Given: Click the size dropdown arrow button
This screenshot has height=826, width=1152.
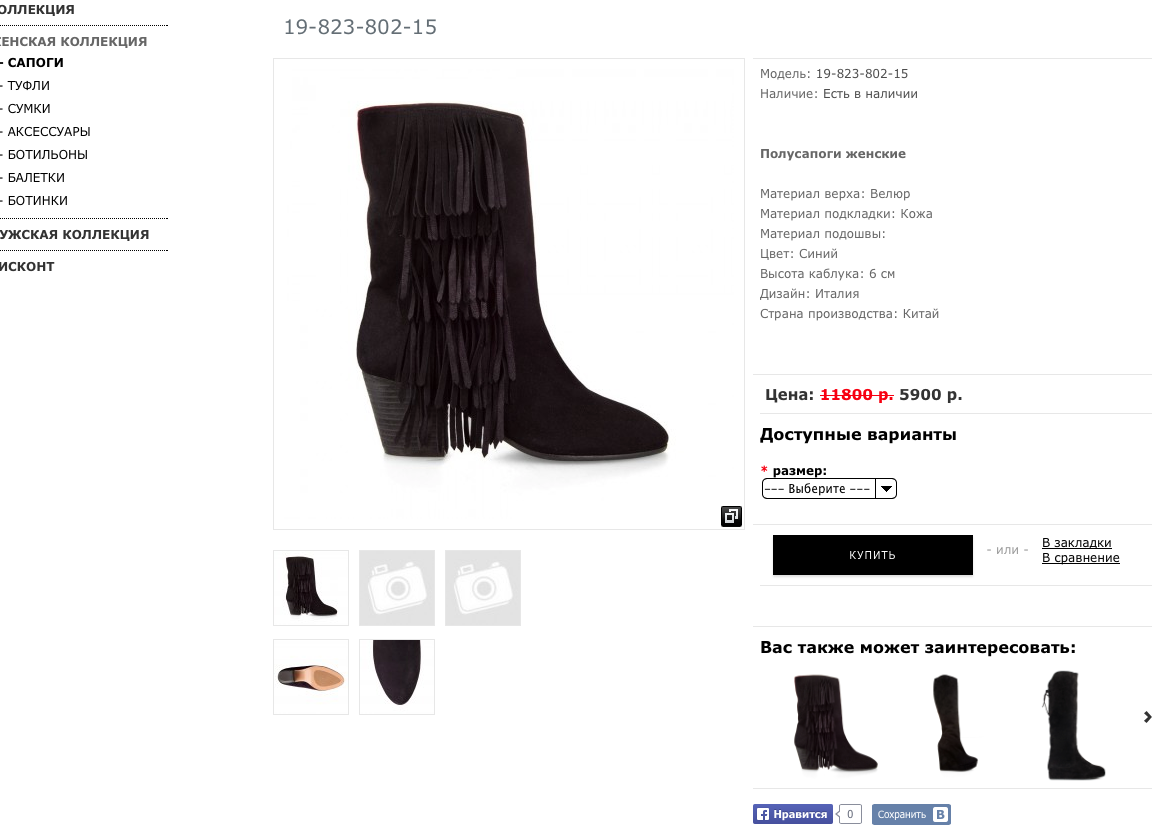Looking at the screenshot, I should click(x=886, y=489).
